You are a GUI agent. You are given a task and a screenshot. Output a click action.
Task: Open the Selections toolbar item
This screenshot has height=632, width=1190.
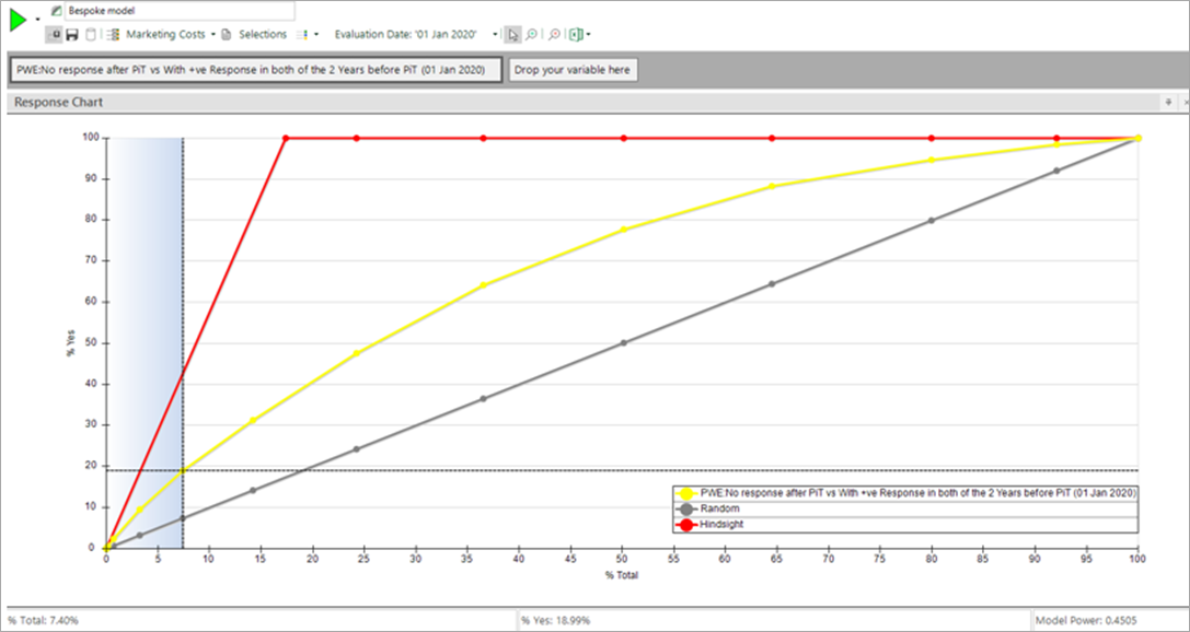point(262,35)
